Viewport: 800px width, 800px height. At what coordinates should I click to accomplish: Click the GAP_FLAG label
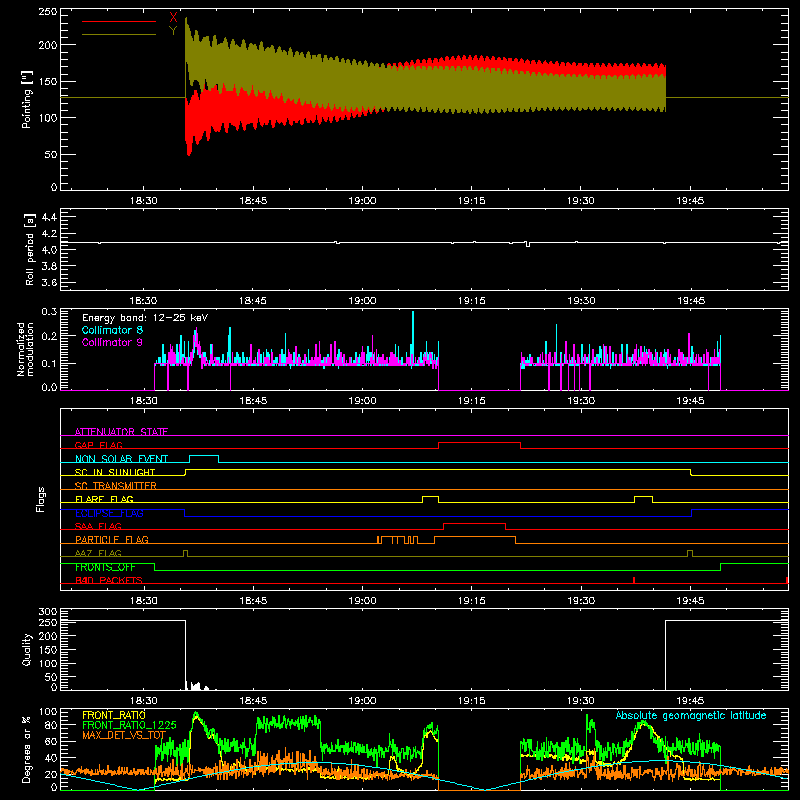98,445
